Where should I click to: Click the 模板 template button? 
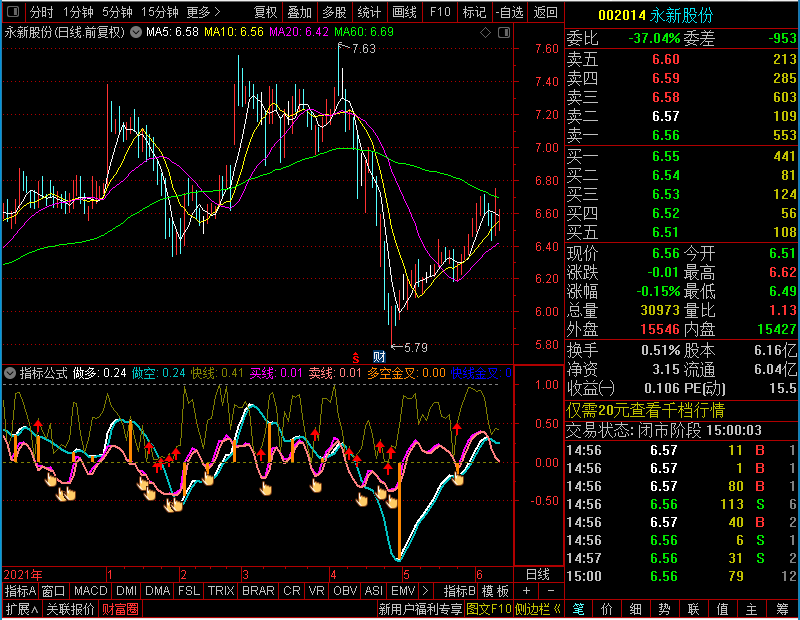495,591
